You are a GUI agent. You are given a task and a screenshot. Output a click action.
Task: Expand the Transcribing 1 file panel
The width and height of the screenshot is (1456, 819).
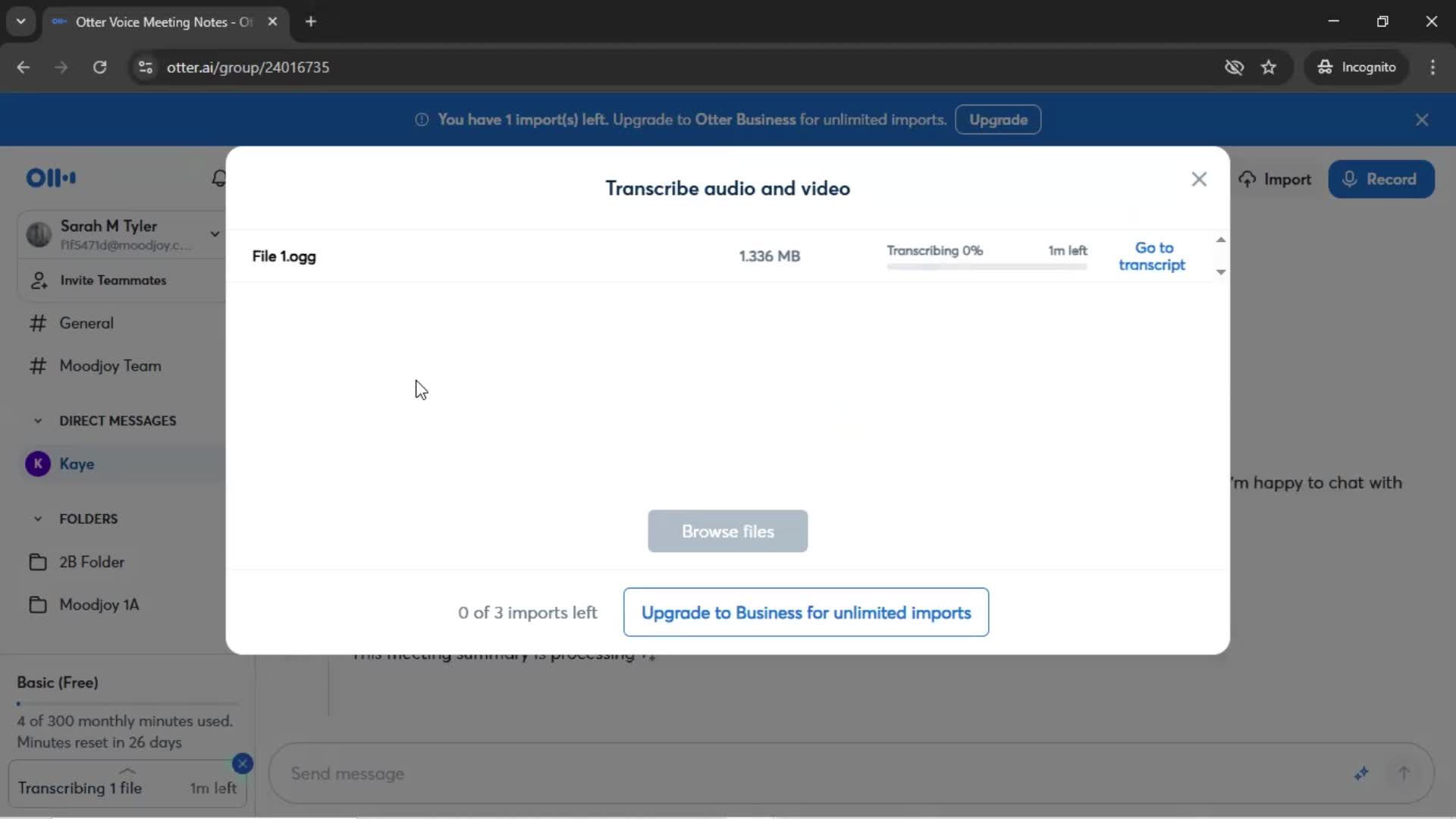(127, 771)
